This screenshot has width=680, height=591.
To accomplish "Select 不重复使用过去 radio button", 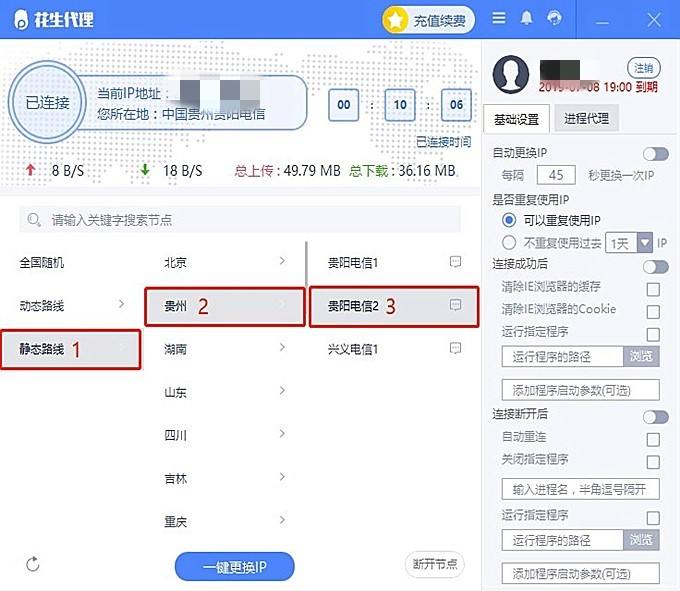I will tap(509, 242).
